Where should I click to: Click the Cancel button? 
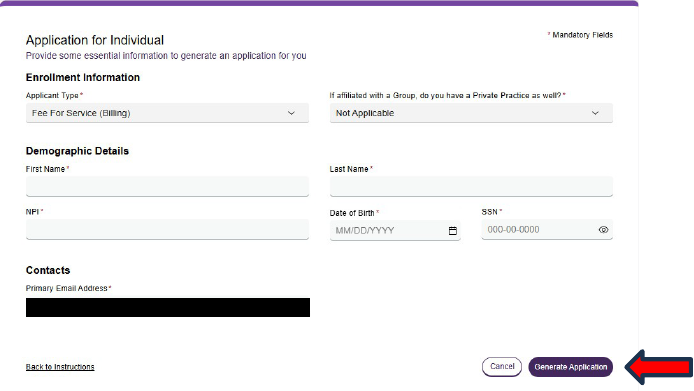(x=502, y=367)
